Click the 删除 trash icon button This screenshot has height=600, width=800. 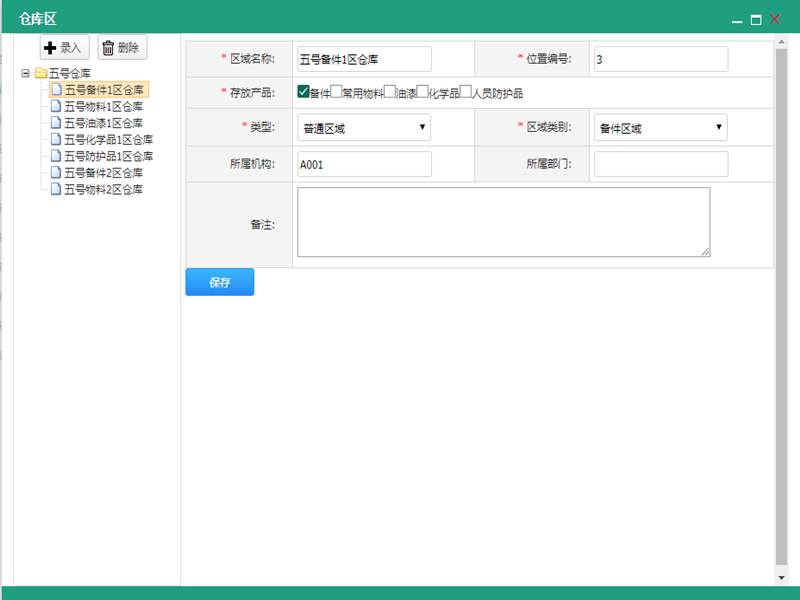(122, 47)
